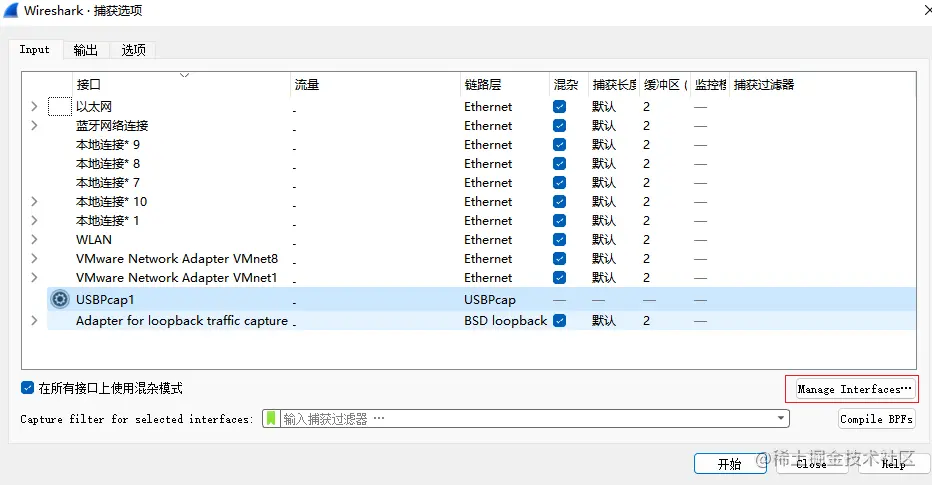
Task: Select VMware Network Adapter VMnet8
Action: [x=177, y=259]
